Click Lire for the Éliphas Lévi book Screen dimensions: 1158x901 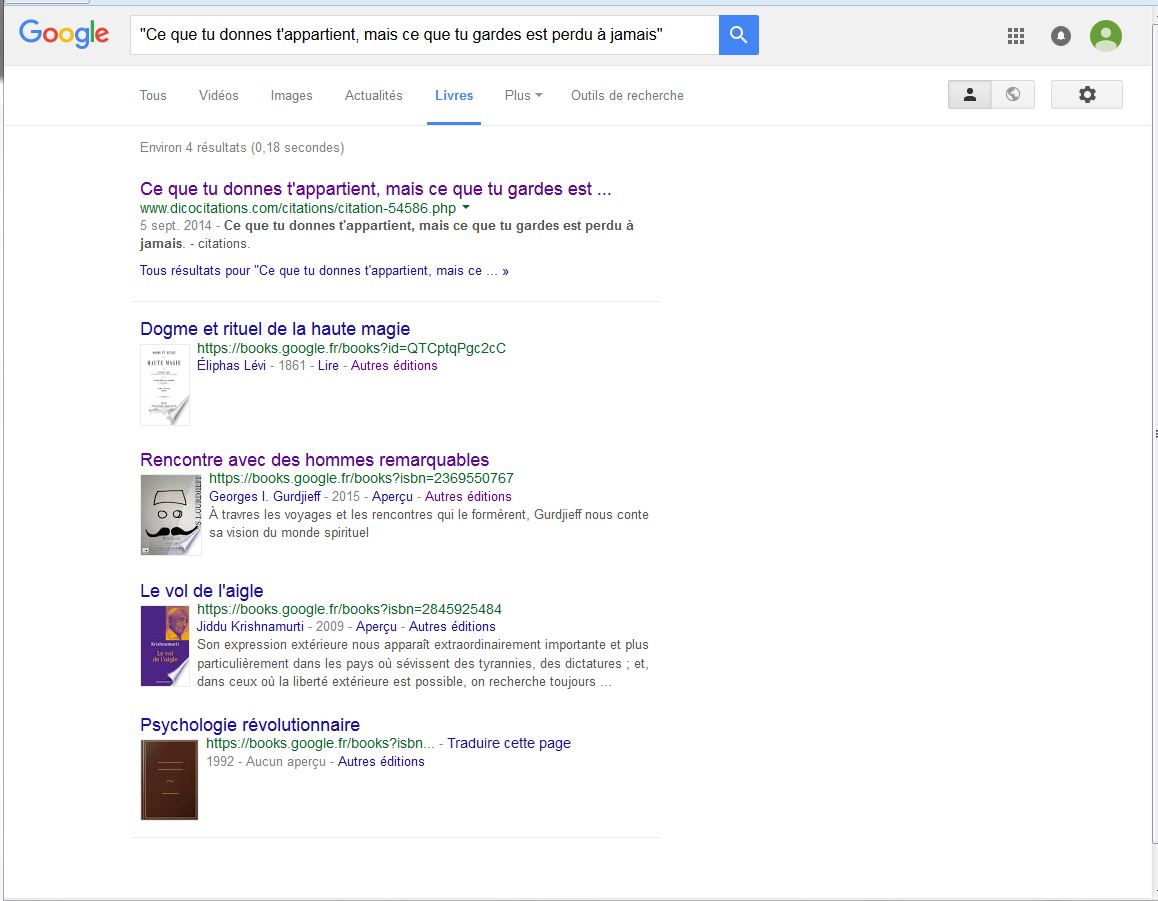(x=328, y=366)
